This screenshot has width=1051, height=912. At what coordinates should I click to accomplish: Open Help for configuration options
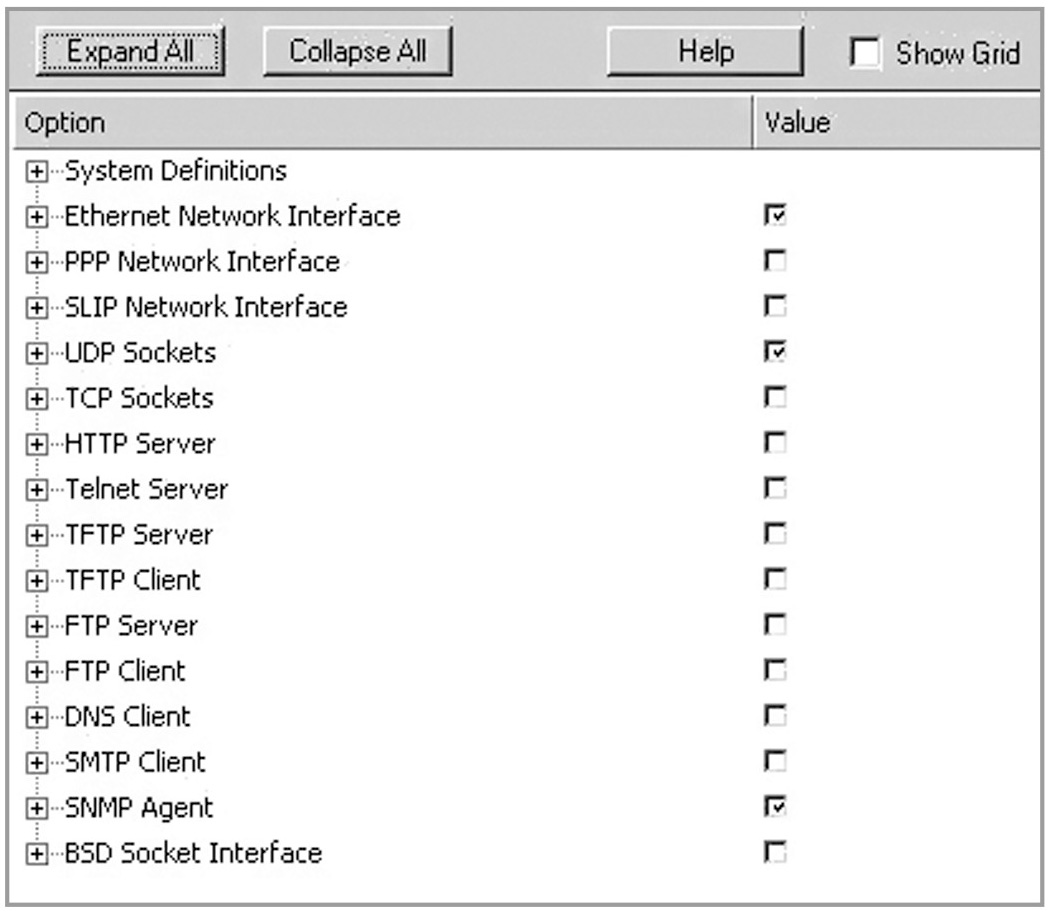tap(705, 51)
